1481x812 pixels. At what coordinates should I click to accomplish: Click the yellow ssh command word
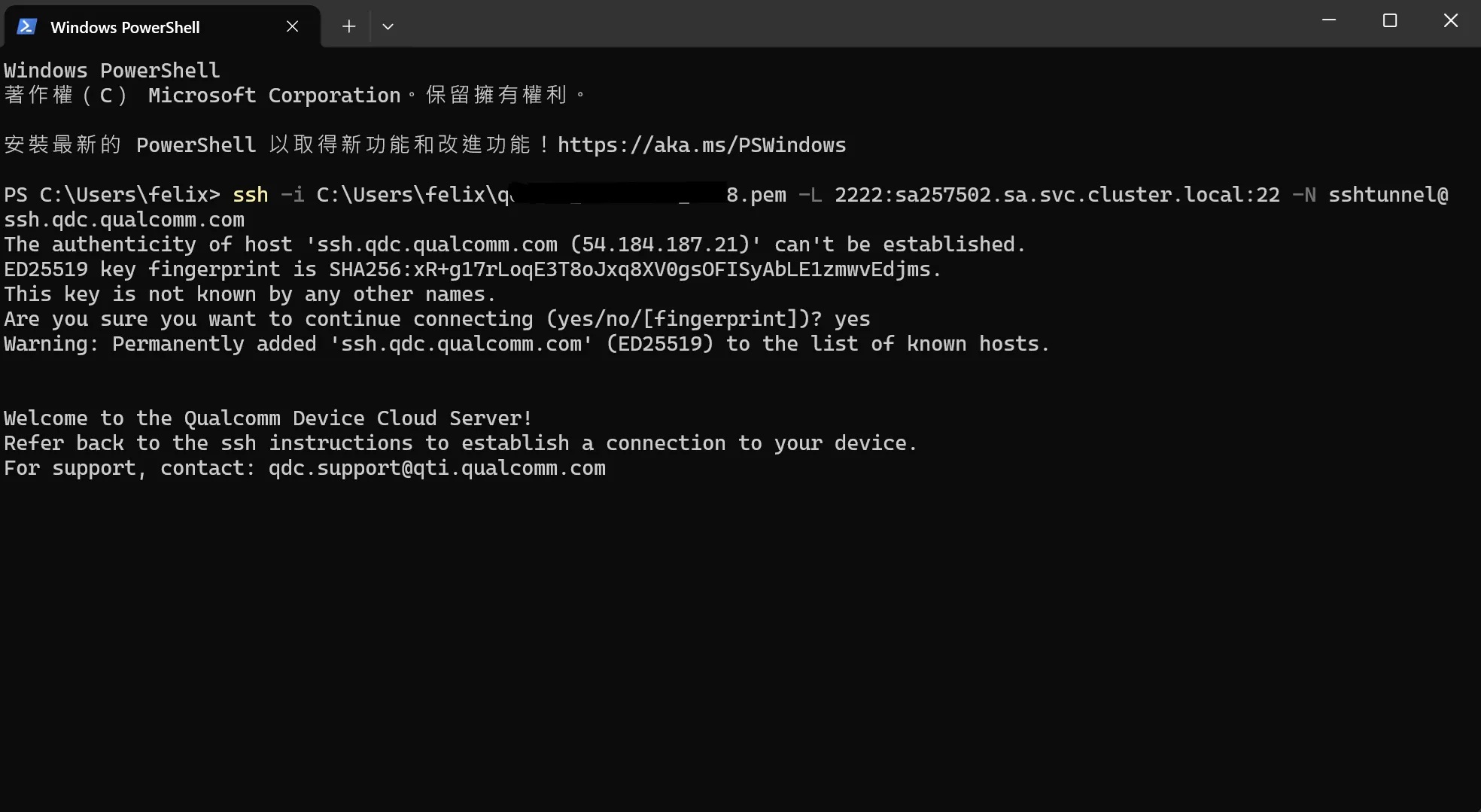[x=251, y=194]
